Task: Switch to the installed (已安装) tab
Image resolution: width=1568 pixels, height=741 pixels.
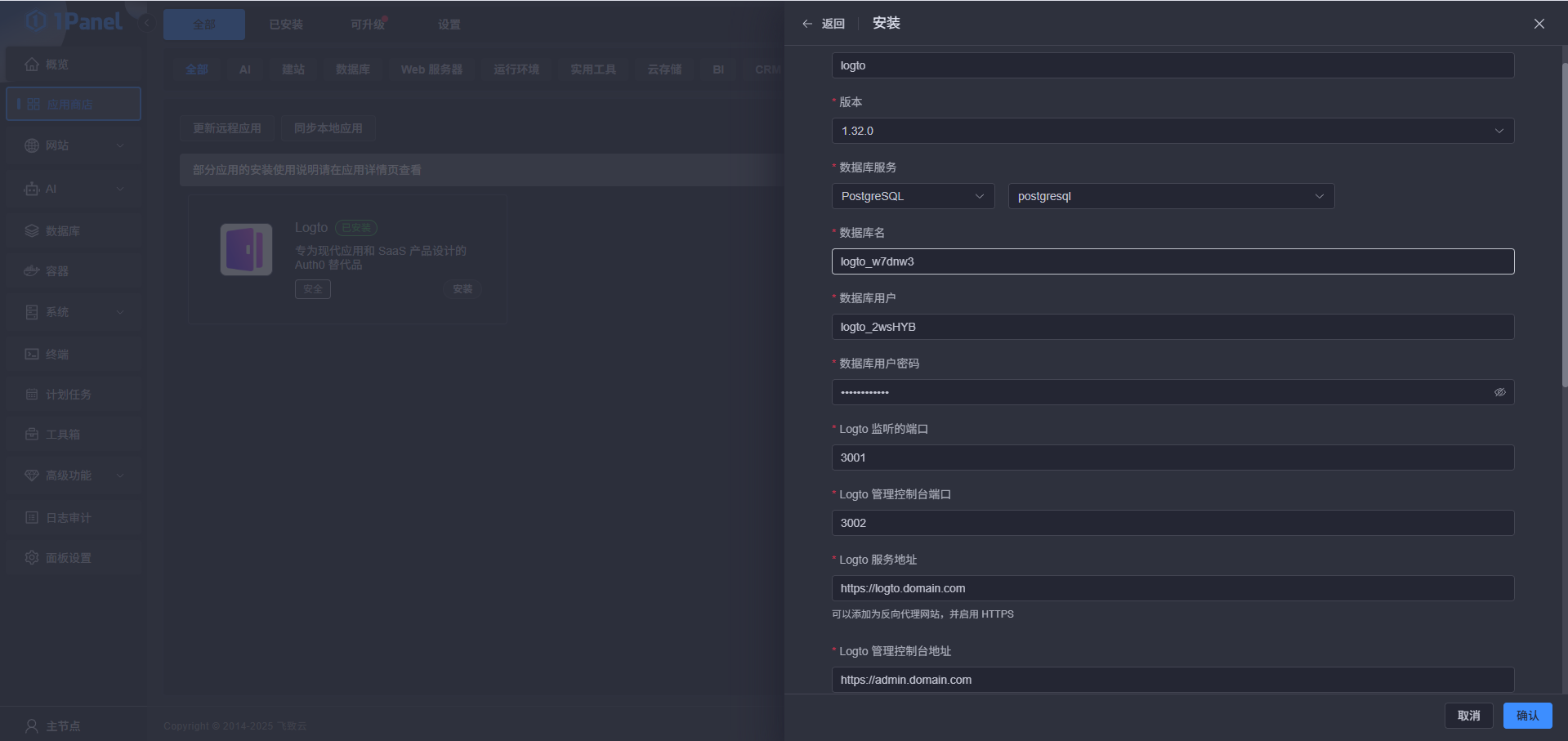Action: point(286,25)
